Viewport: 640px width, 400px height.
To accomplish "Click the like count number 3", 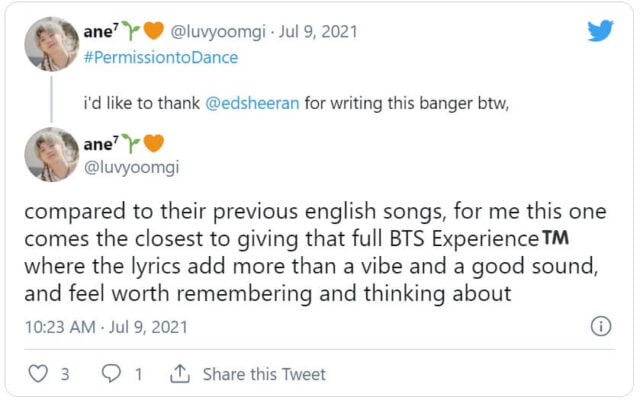I will tap(64, 374).
